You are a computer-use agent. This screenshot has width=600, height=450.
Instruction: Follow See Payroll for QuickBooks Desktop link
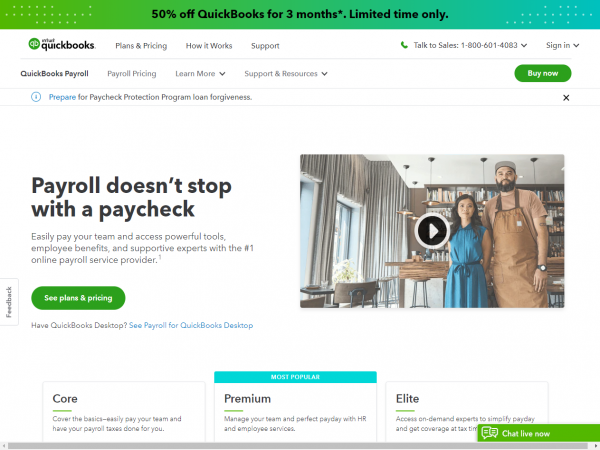point(191,325)
